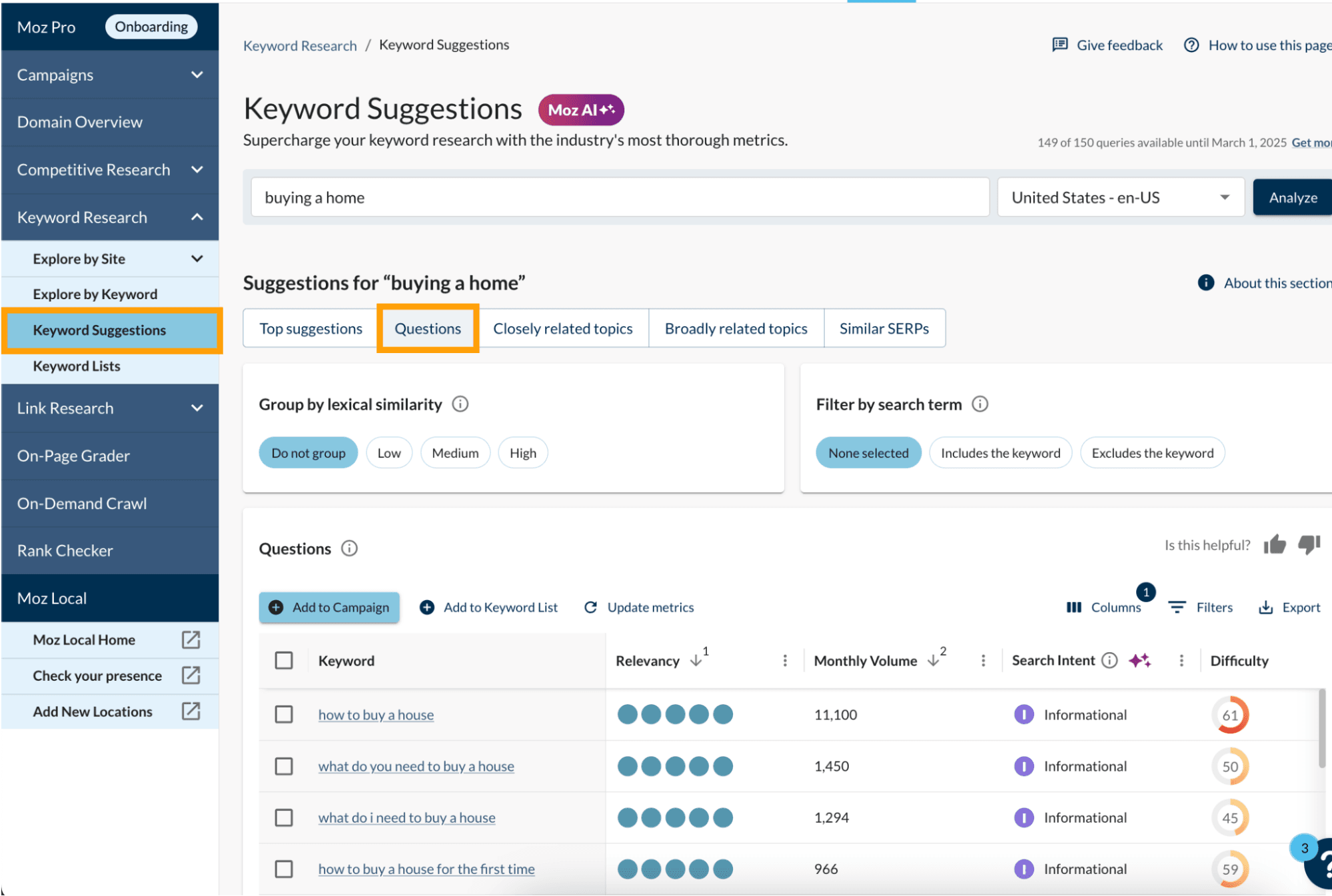Click the How to use this page help icon
This screenshot has width=1332, height=896.
click(x=1192, y=45)
